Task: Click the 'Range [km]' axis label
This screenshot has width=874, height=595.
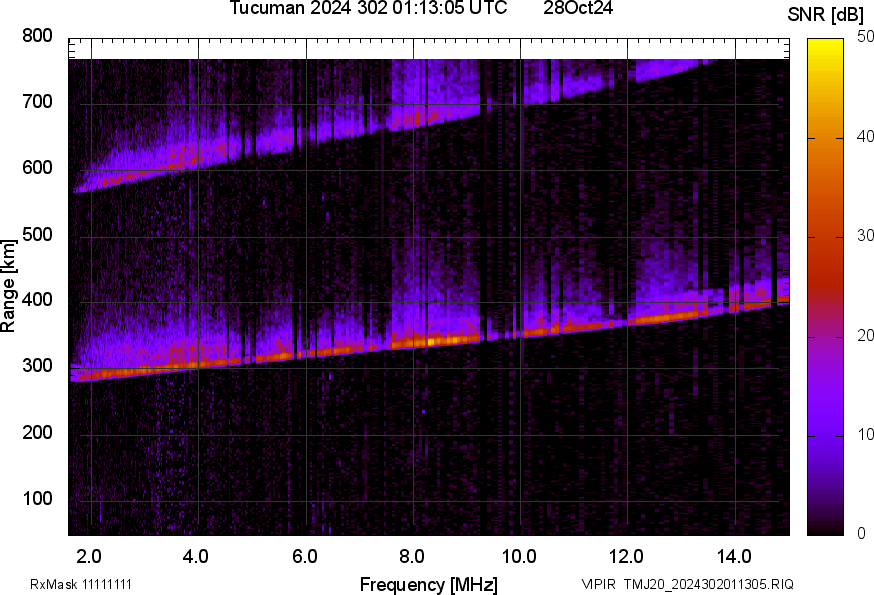Action: [x=8, y=286]
